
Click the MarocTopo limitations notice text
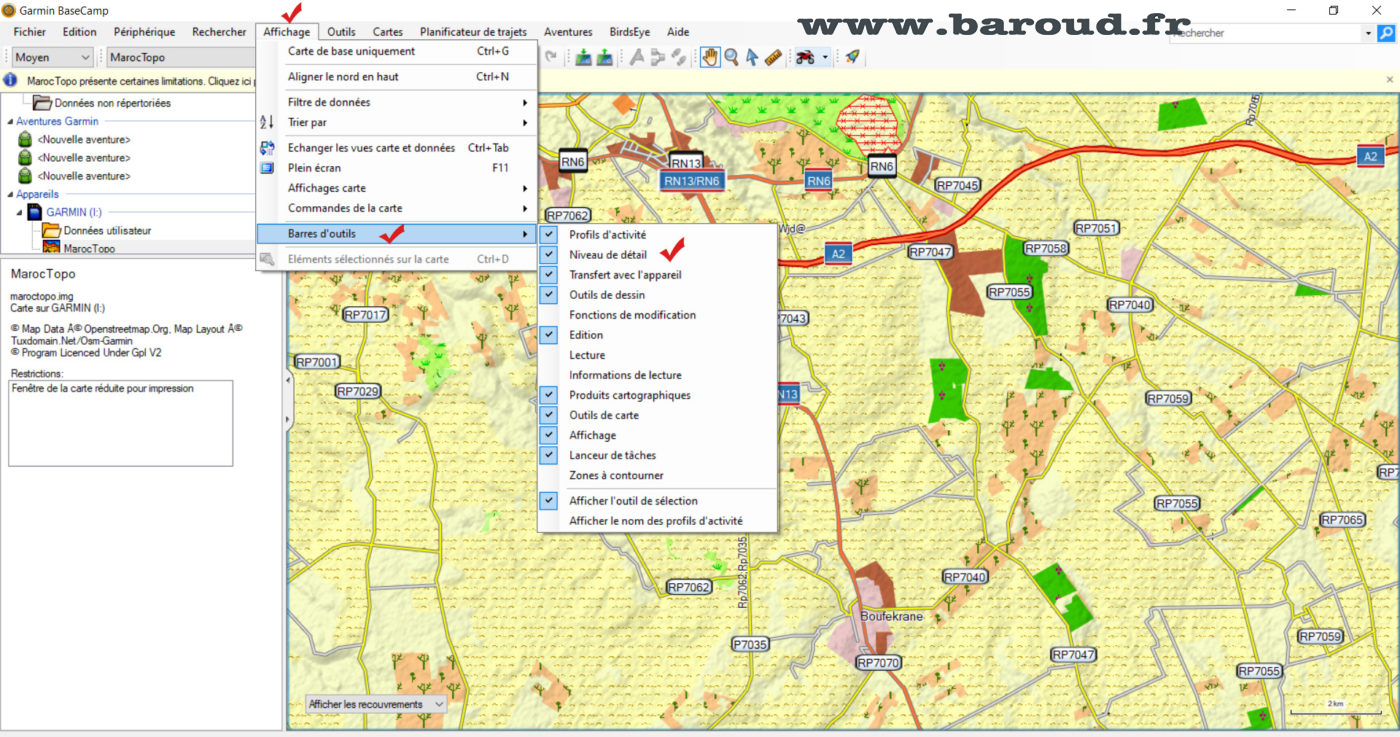click(140, 80)
